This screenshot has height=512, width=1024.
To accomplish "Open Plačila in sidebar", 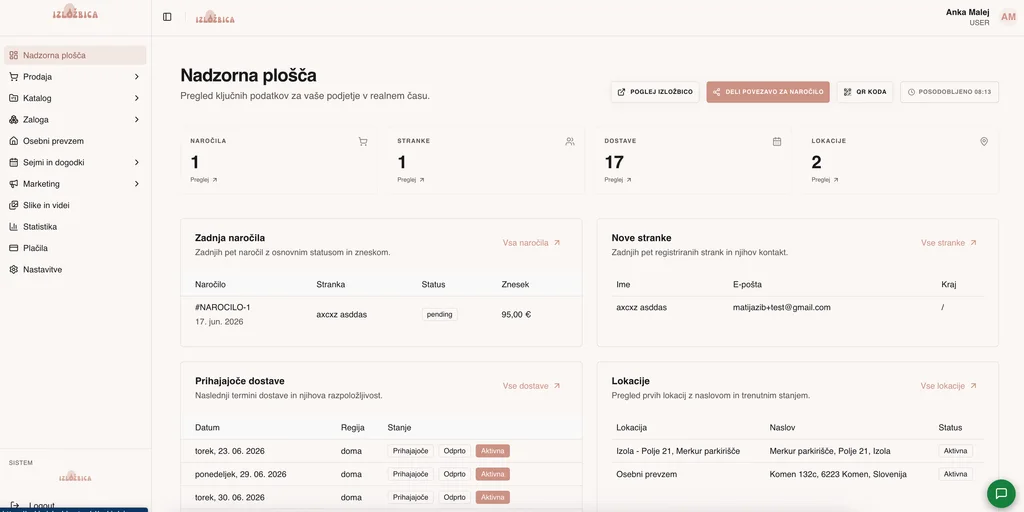I will (75, 248).
